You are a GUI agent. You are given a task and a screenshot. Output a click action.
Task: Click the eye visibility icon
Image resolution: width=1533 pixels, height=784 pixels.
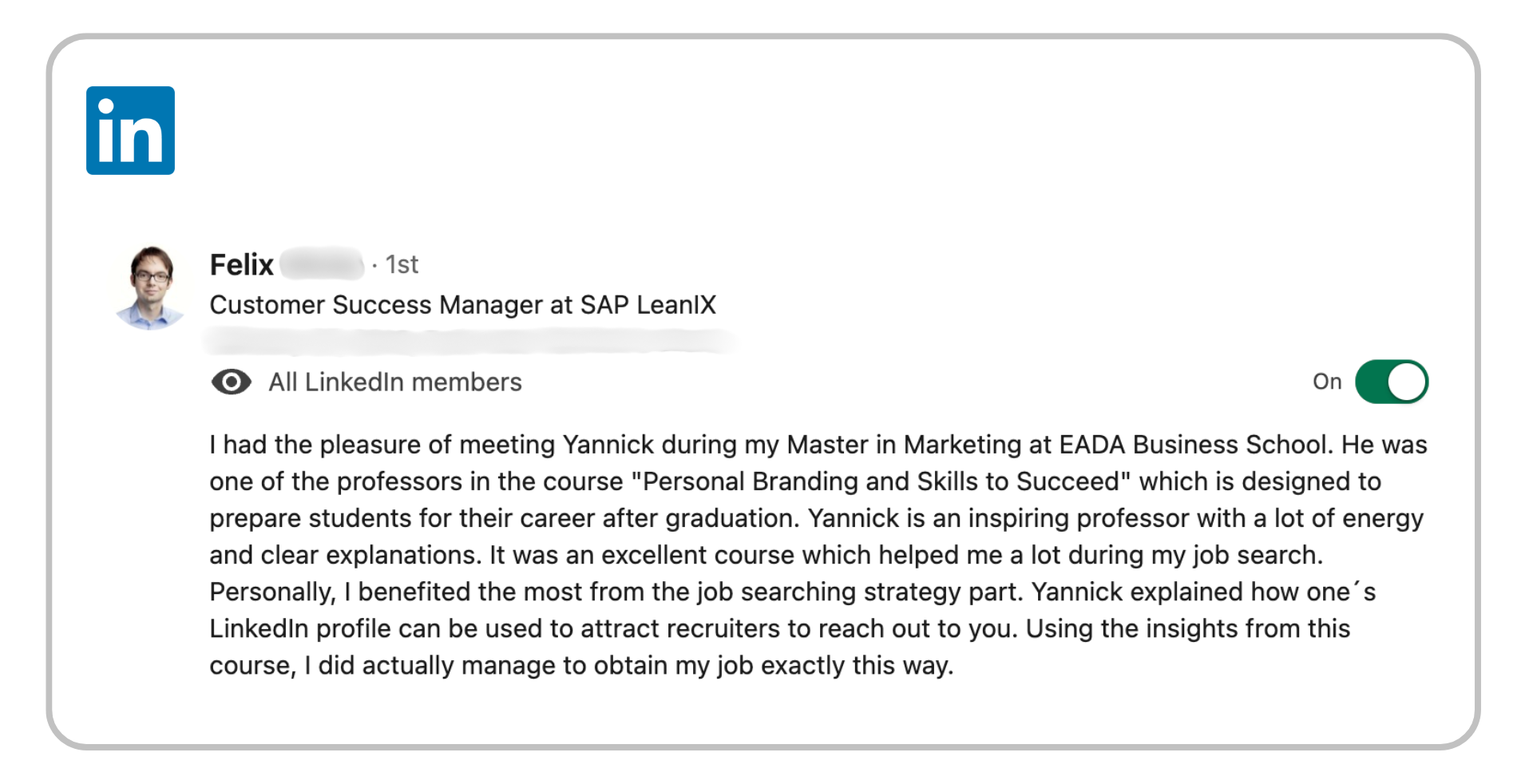(231, 382)
